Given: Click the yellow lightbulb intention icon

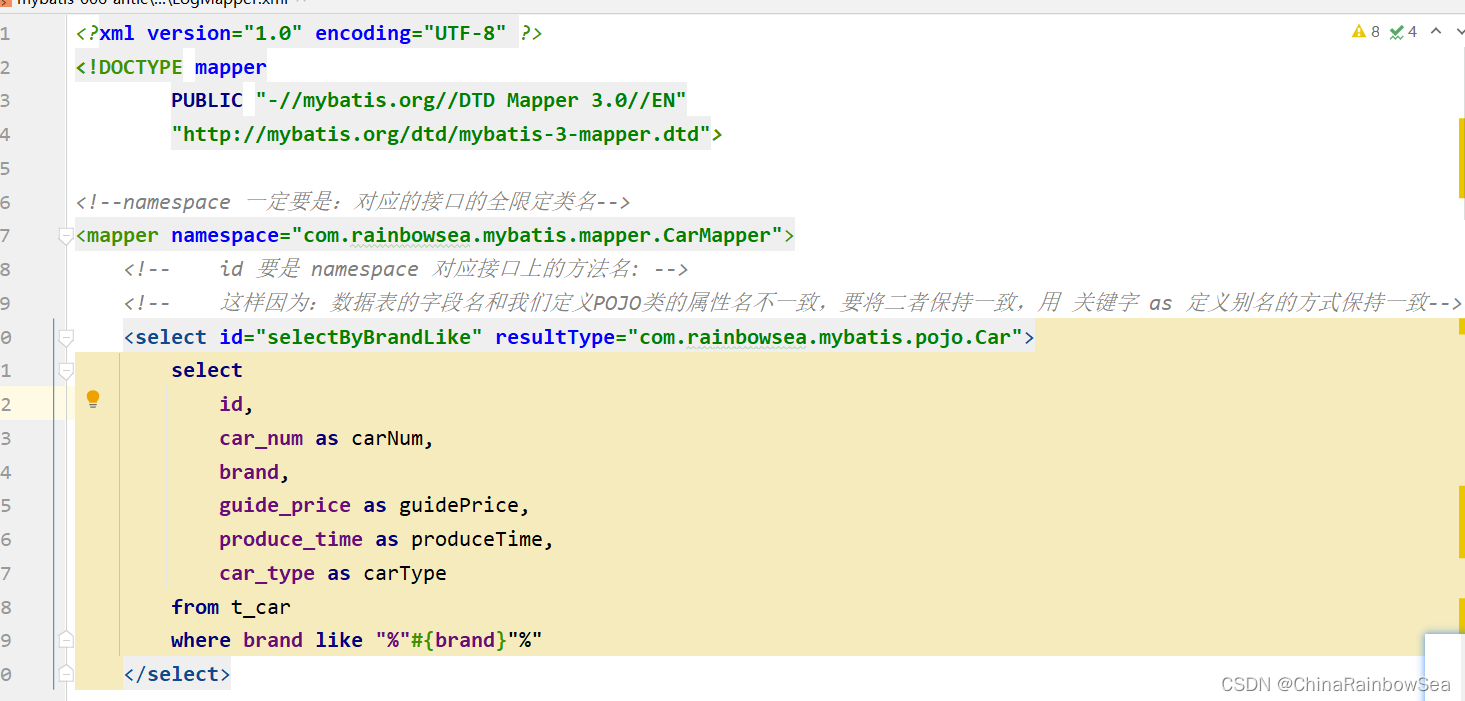Looking at the screenshot, I should (93, 399).
